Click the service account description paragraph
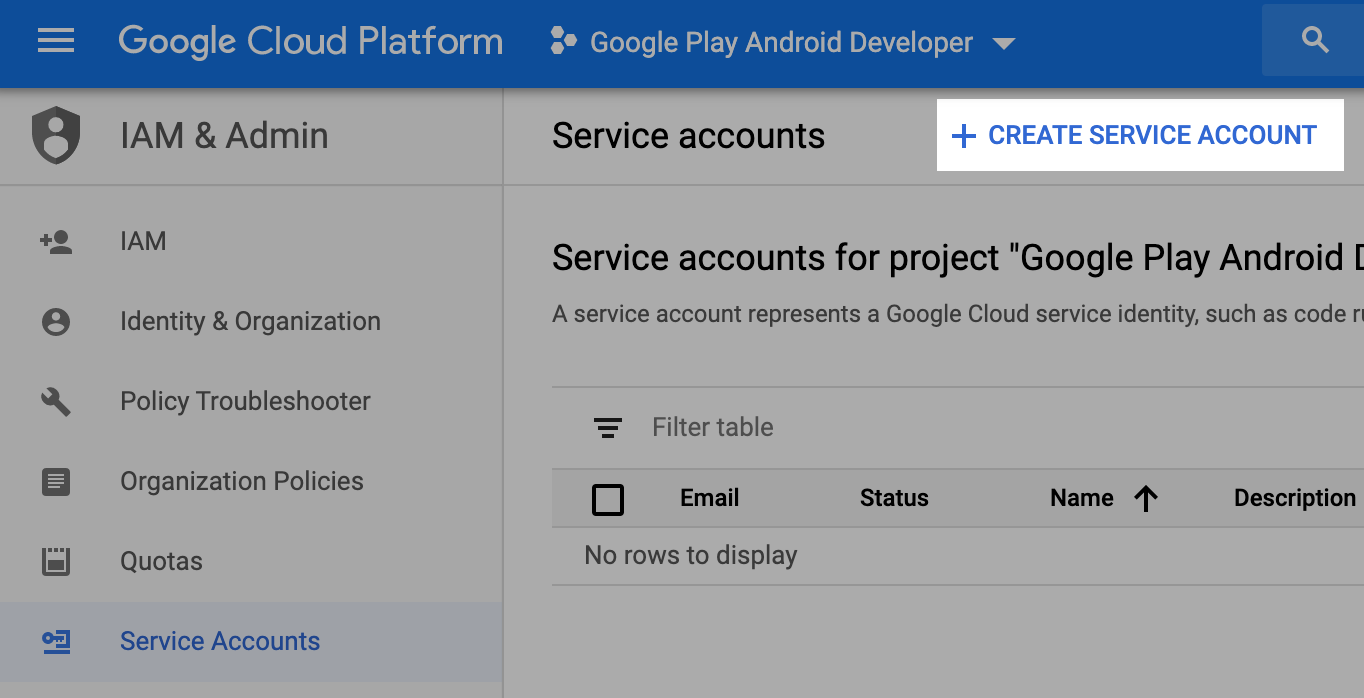This screenshot has width=1364, height=698. tap(958, 314)
